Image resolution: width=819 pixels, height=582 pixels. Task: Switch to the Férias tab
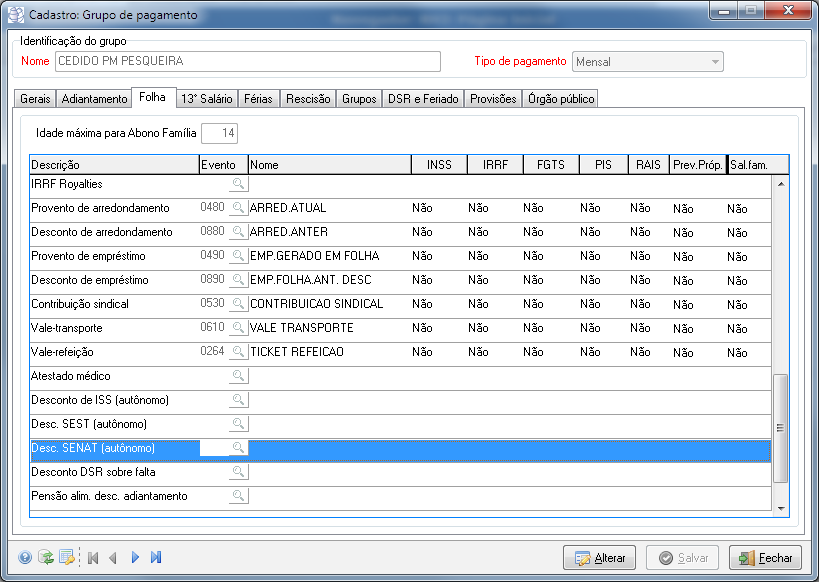(x=259, y=99)
